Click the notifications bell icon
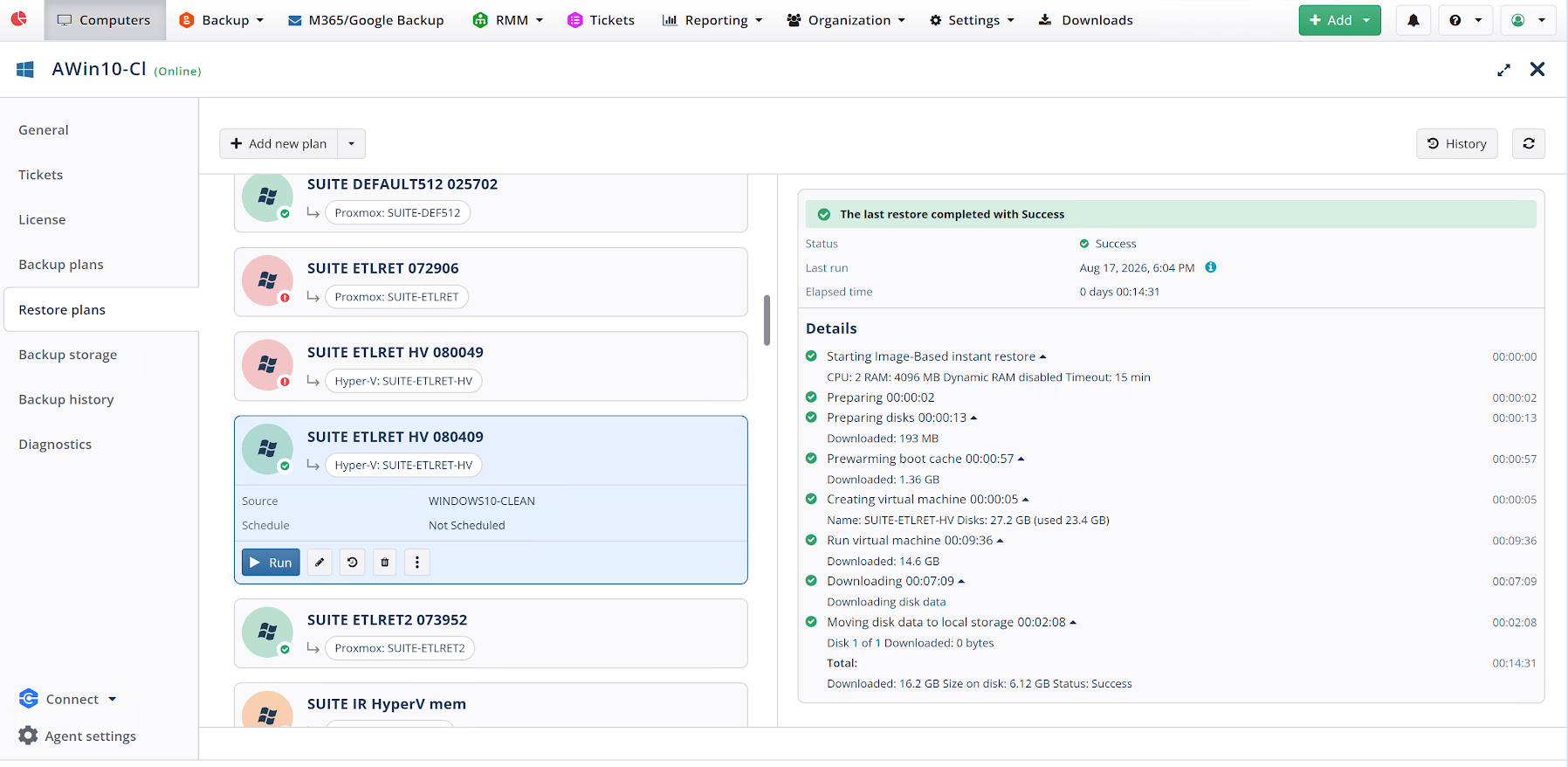The height and width of the screenshot is (767, 1568). pyautogui.click(x=1413, y=20)
